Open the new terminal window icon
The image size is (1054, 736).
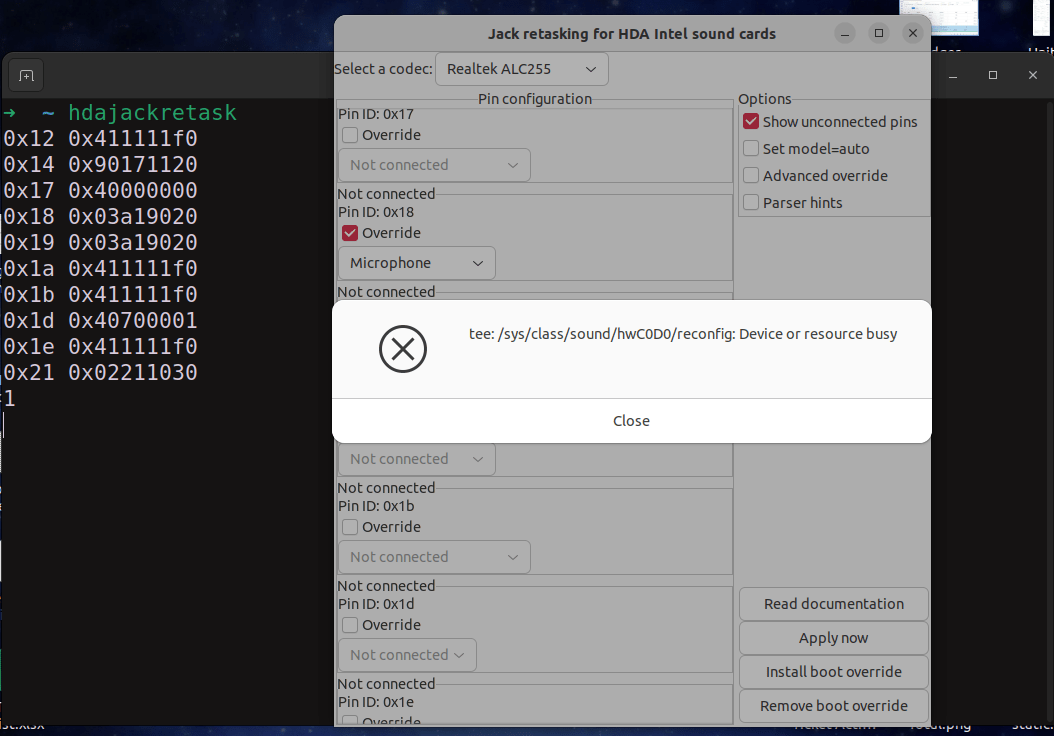coord(26,75)
